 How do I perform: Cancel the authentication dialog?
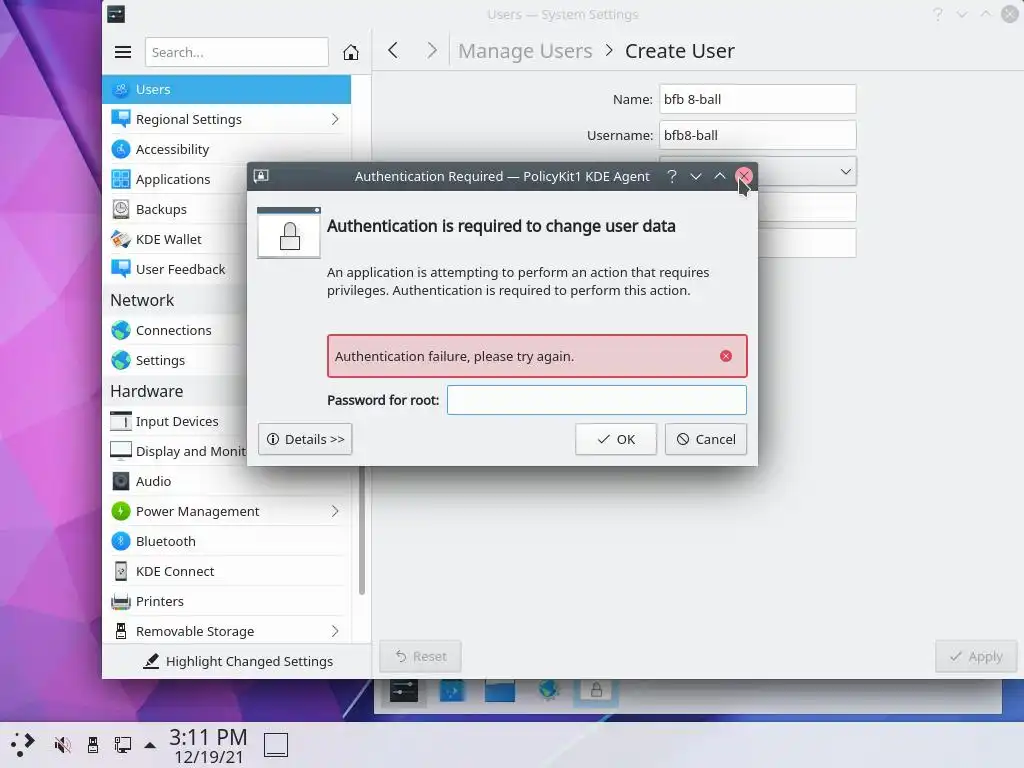706,439
